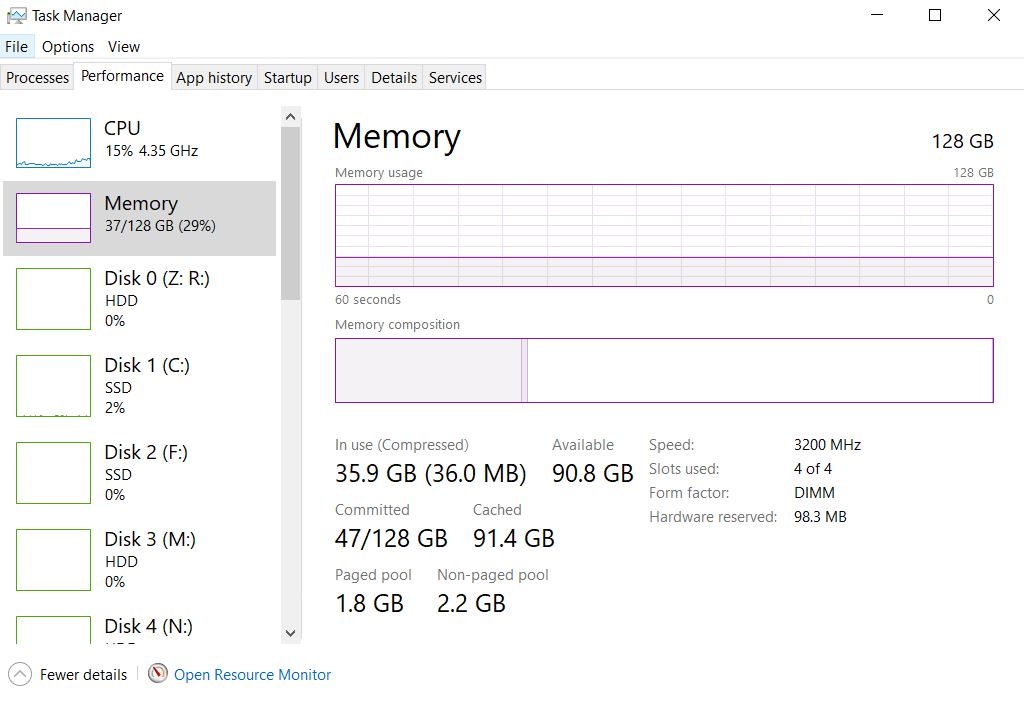The width and height of the screenshot is (1024, 704).
Task: Open Resource Monitor link
Action: click(x=252, y=675)
